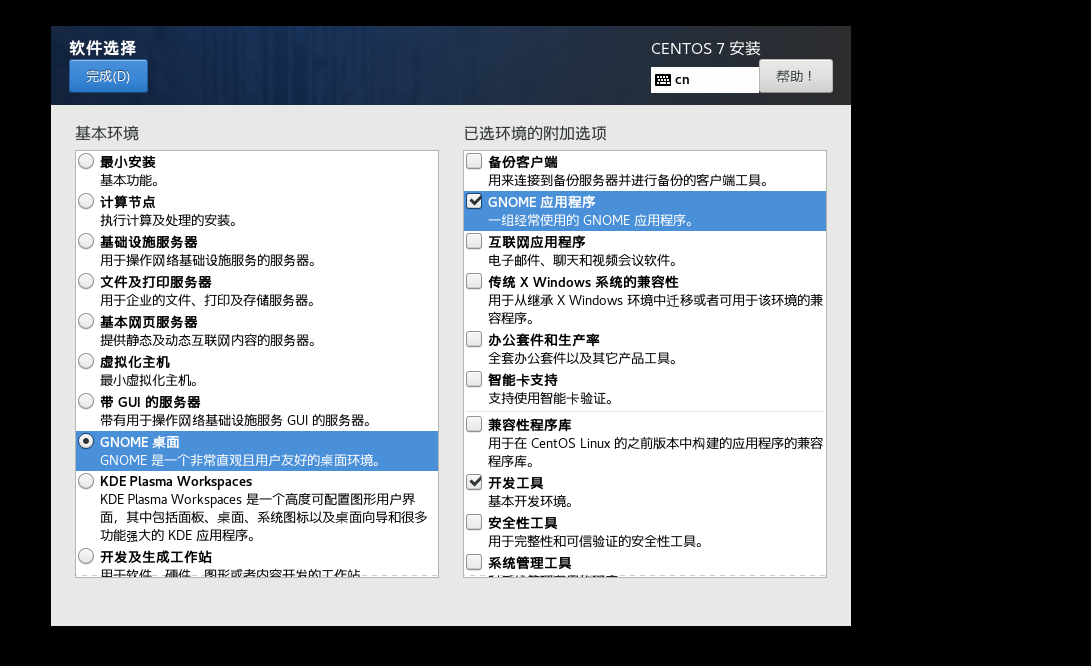Select the 计算节点 radio button

click(x=86, y=201)
